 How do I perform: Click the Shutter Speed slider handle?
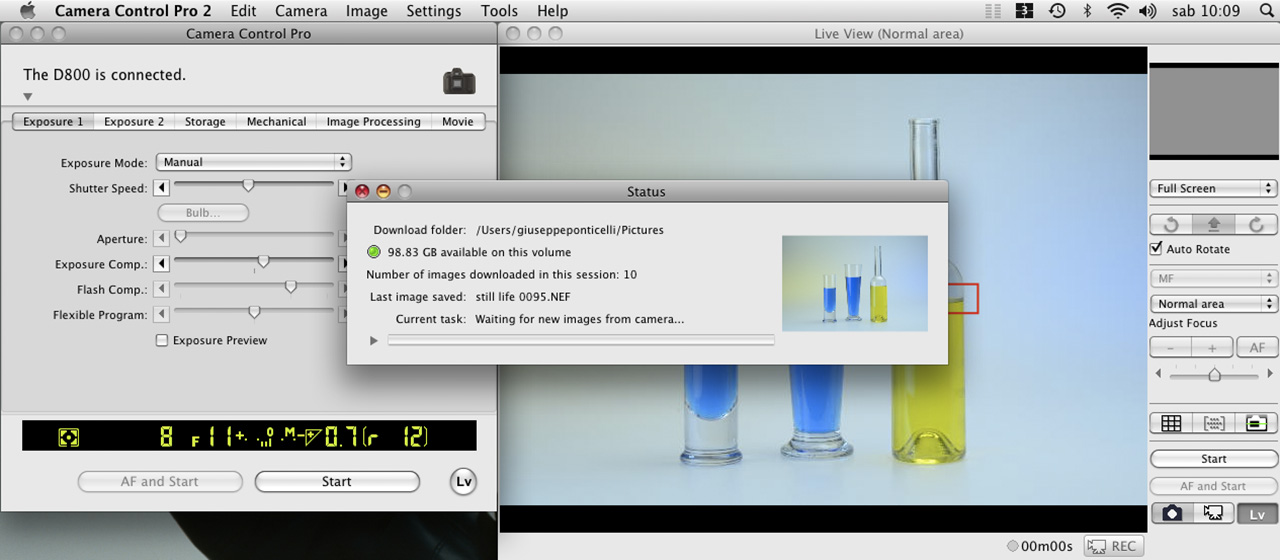[248, 186]
